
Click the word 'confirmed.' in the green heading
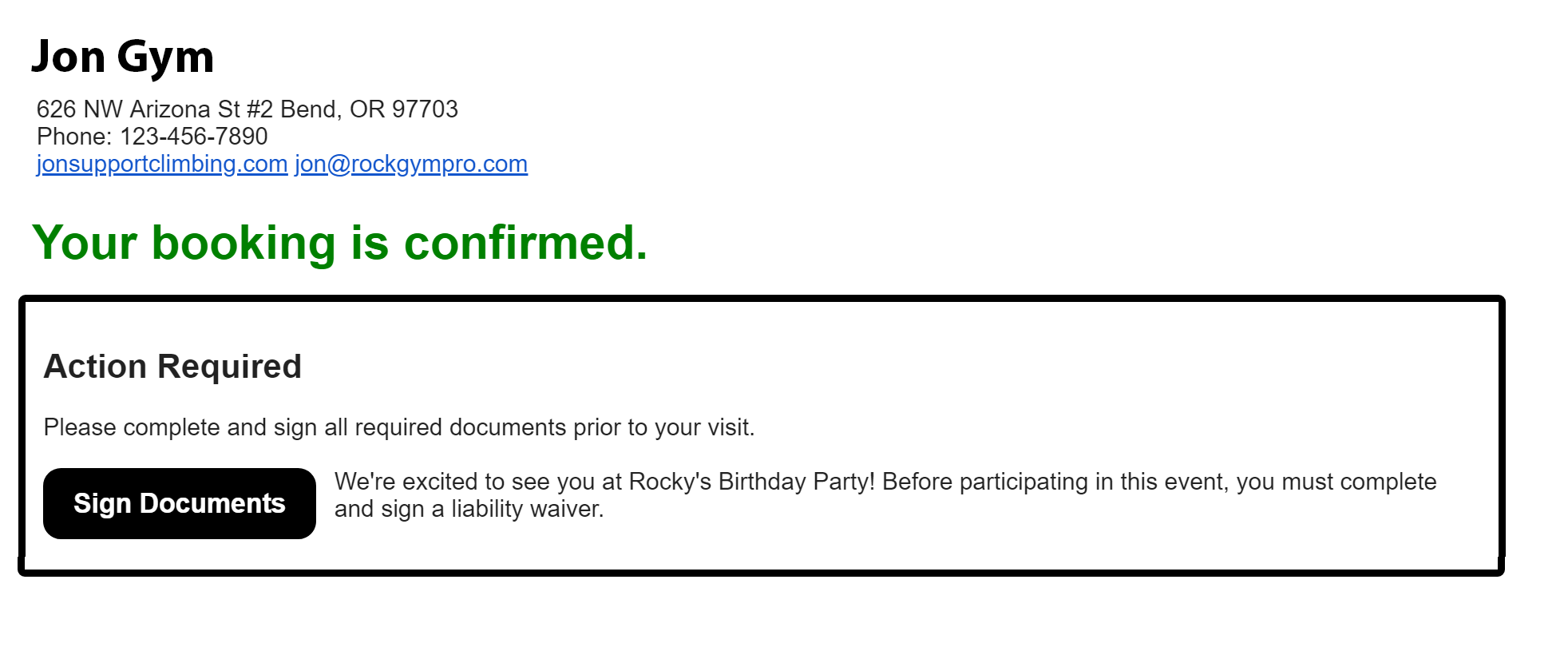coord(526,243)
